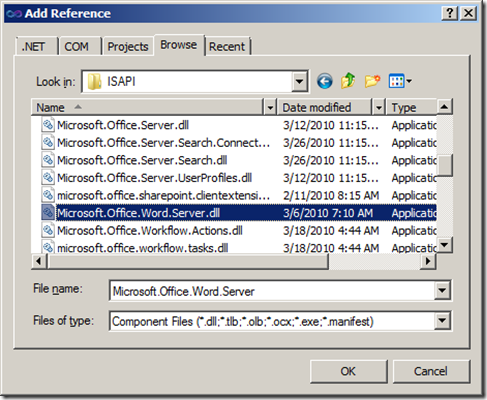Open the View menu icon

point(396,81)
